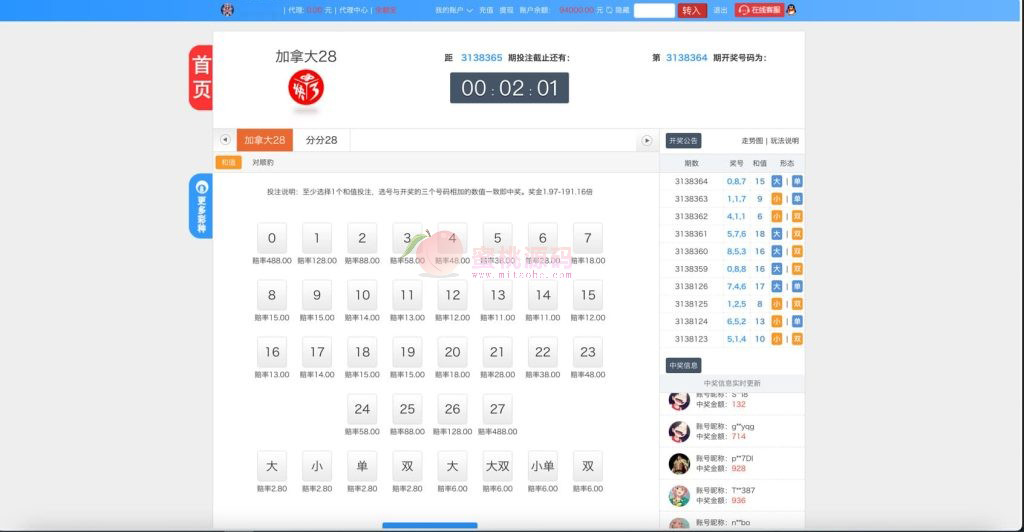The width and height of the screenshot is (1024, 532).
Task: Click the transfer amount input field
Action: click(x=654, y=10)
